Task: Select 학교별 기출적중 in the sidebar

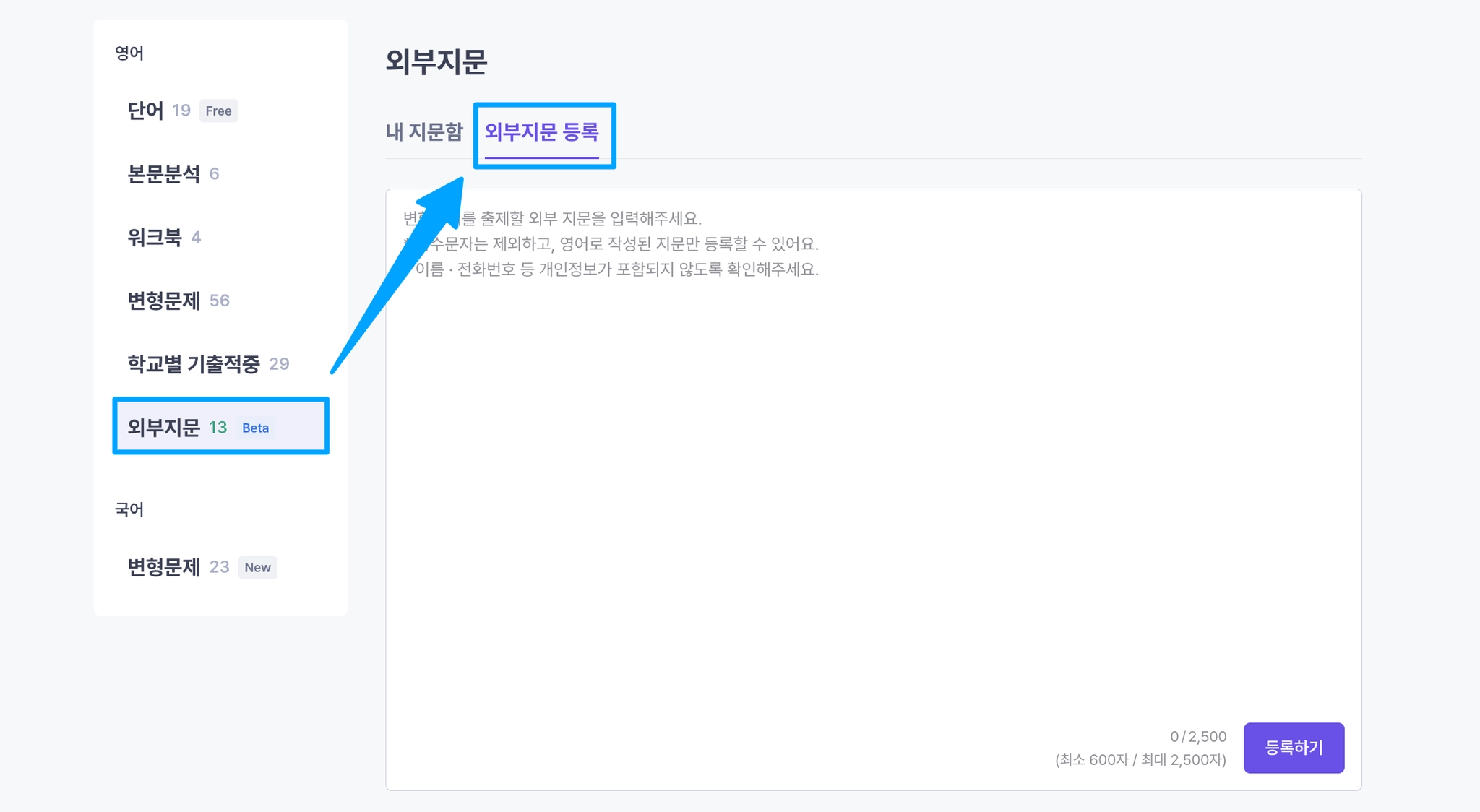Action: click(x=193, y=364)
